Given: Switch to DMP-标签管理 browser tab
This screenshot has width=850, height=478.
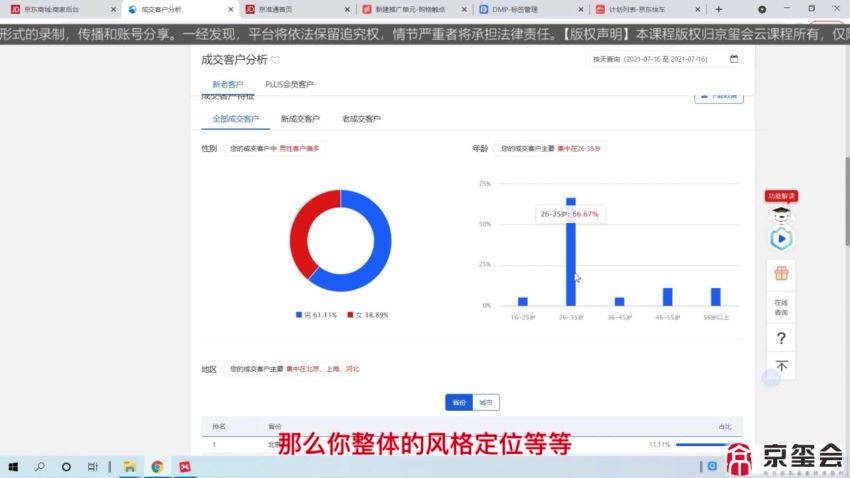Looking at the screenshot, I should pos(523,9).
